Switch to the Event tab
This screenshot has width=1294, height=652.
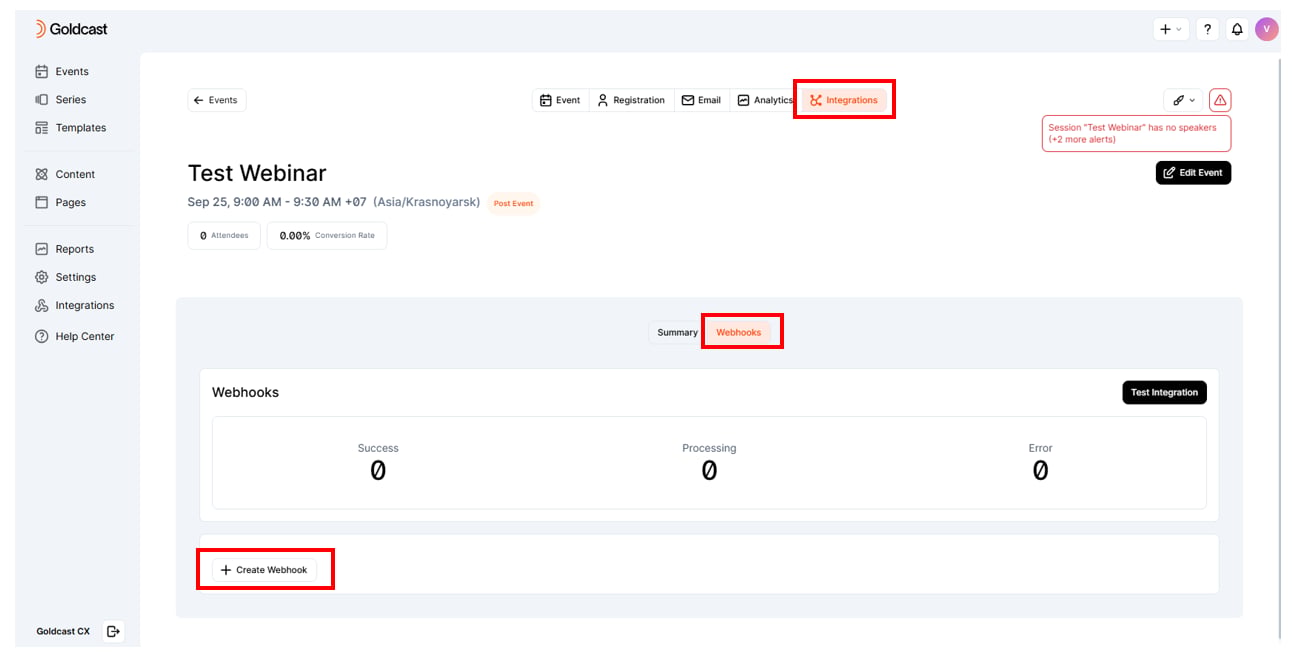coord(560,100)
